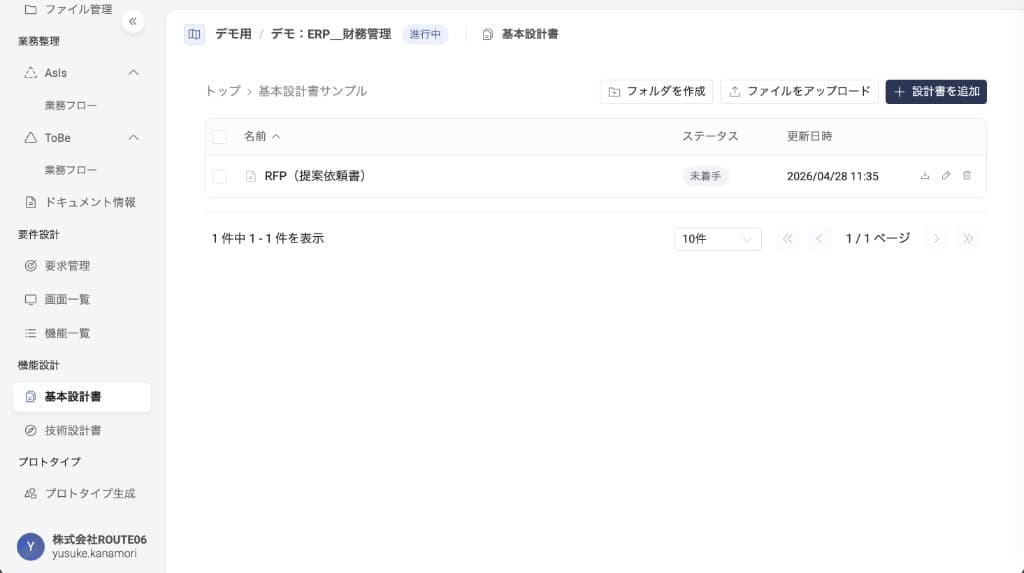Open プロトタイプ生成 in sidebar

tap(81, 494)
